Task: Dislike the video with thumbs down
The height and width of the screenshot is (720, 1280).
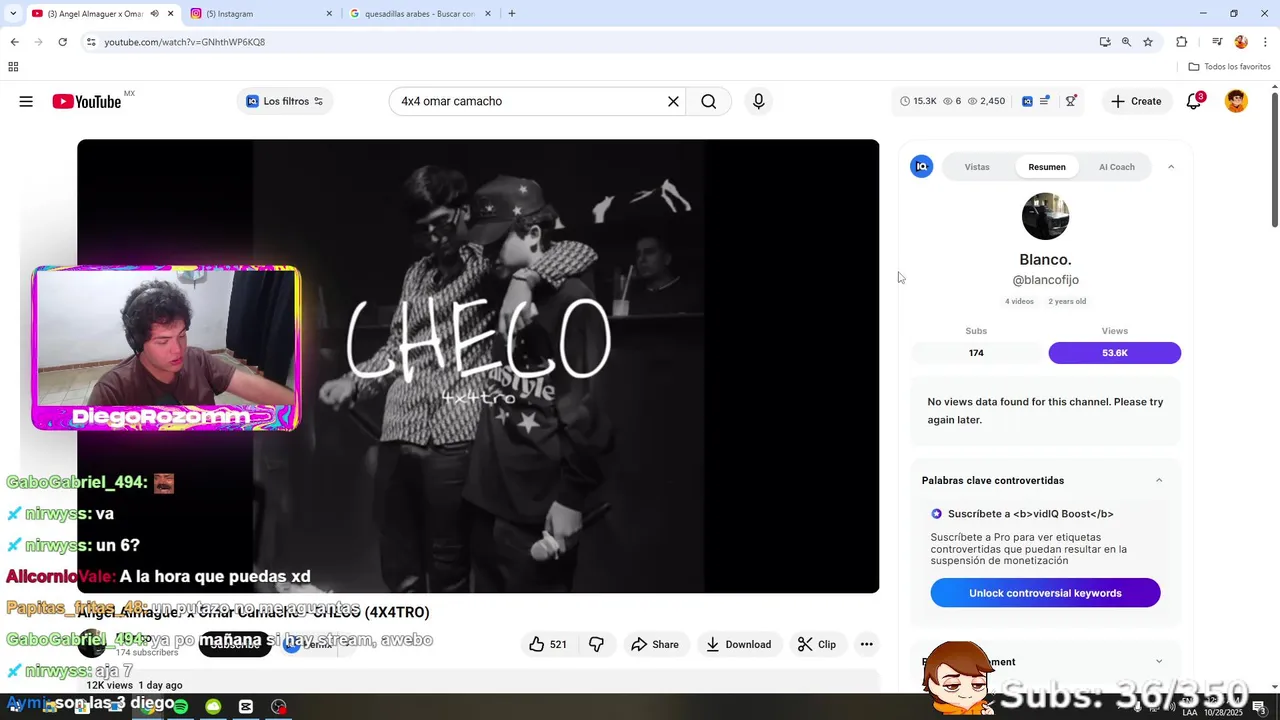Action: click(x=596, y=644)
